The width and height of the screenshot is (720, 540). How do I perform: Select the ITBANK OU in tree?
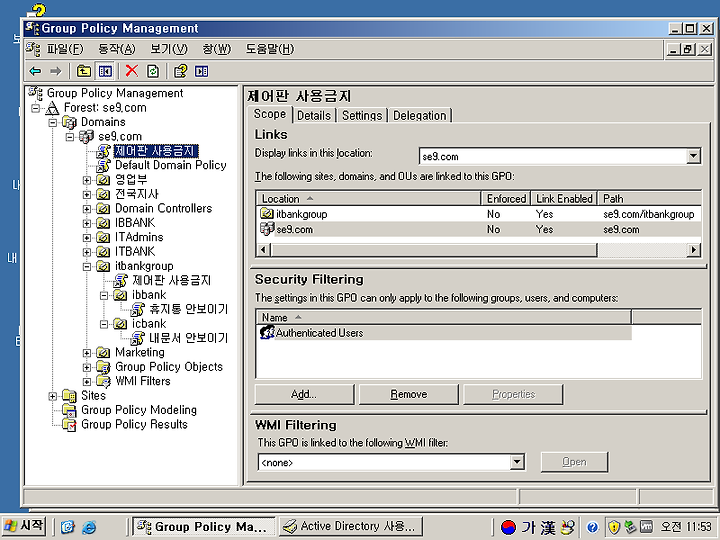point(135,252)
